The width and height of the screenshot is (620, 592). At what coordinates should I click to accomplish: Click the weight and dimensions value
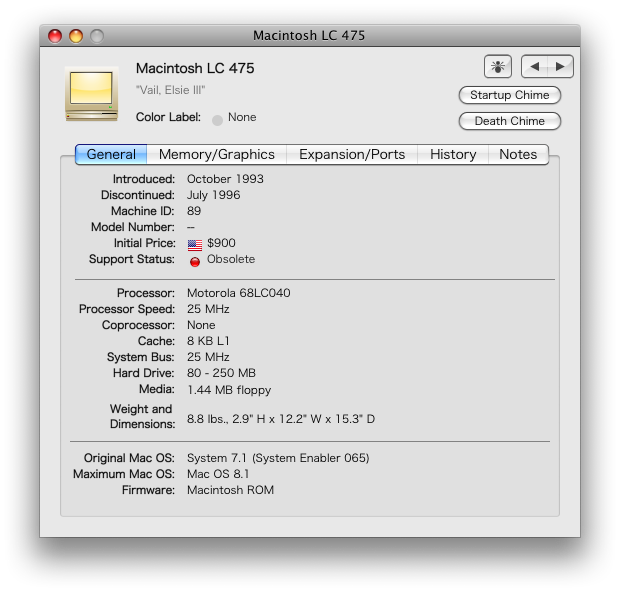281,419
